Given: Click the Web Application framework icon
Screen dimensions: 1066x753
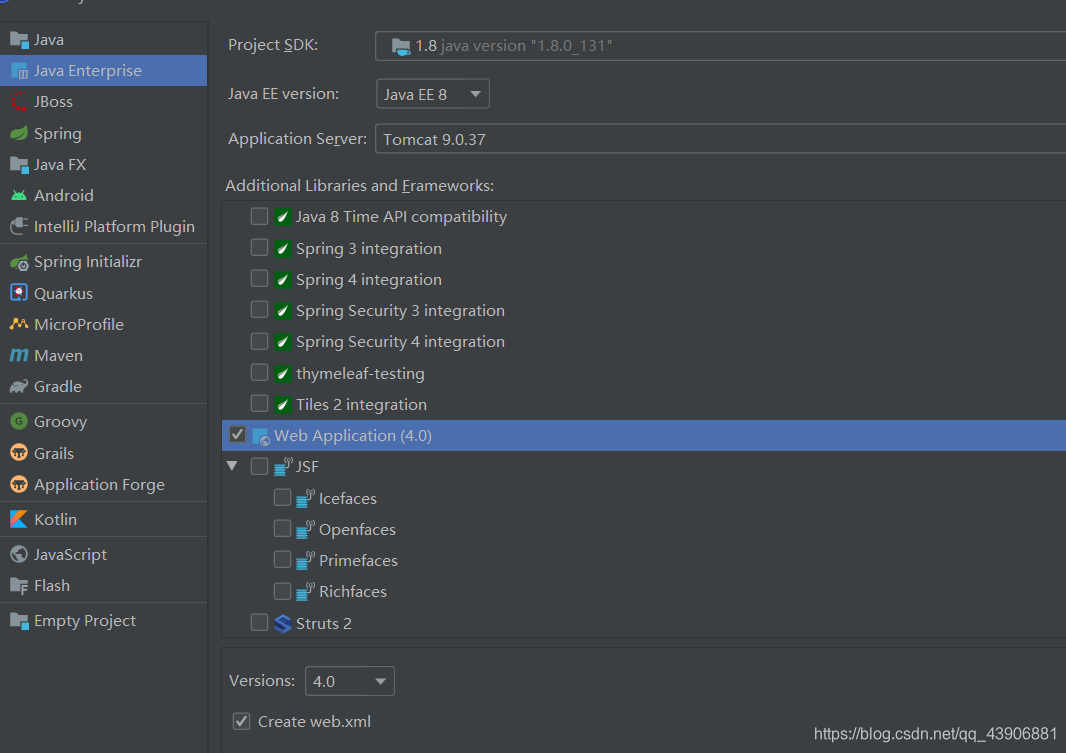Looking at the screenshot, I should tap(261, 436).
